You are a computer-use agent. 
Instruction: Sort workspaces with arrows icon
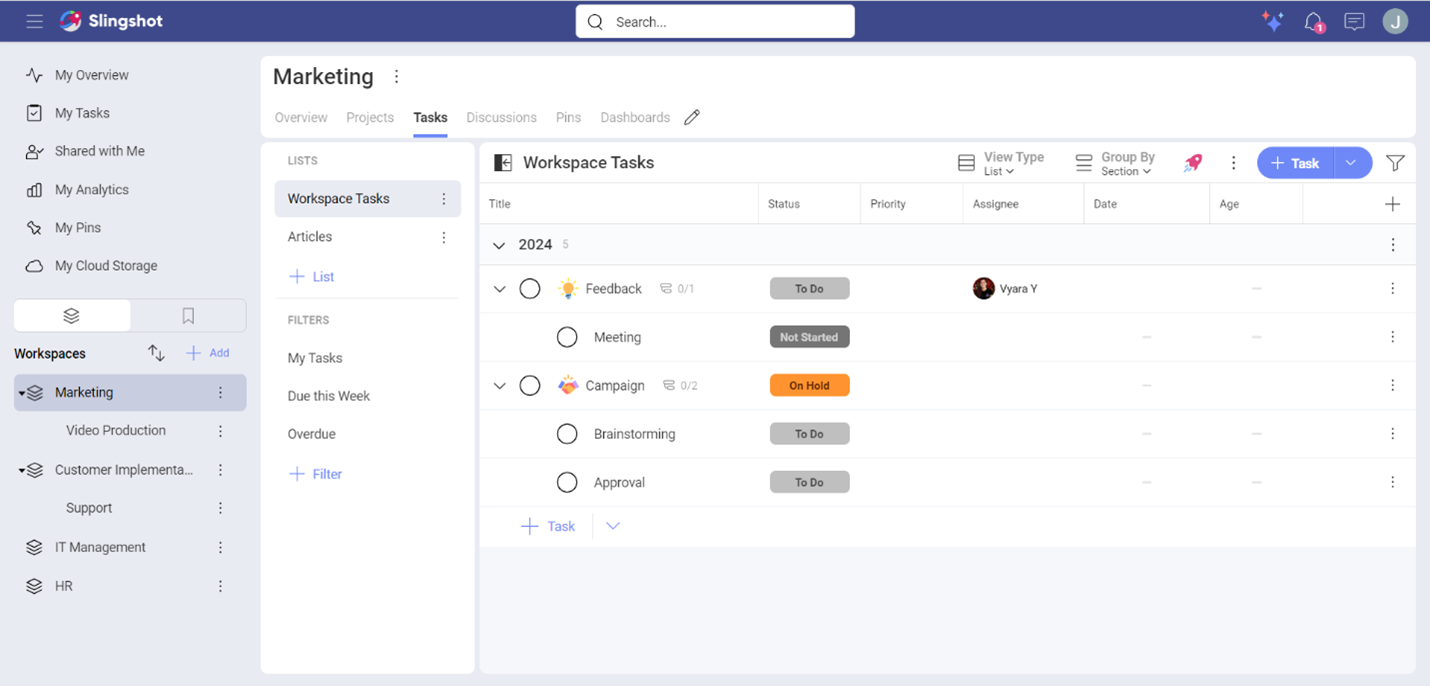[x=156, y=353]
